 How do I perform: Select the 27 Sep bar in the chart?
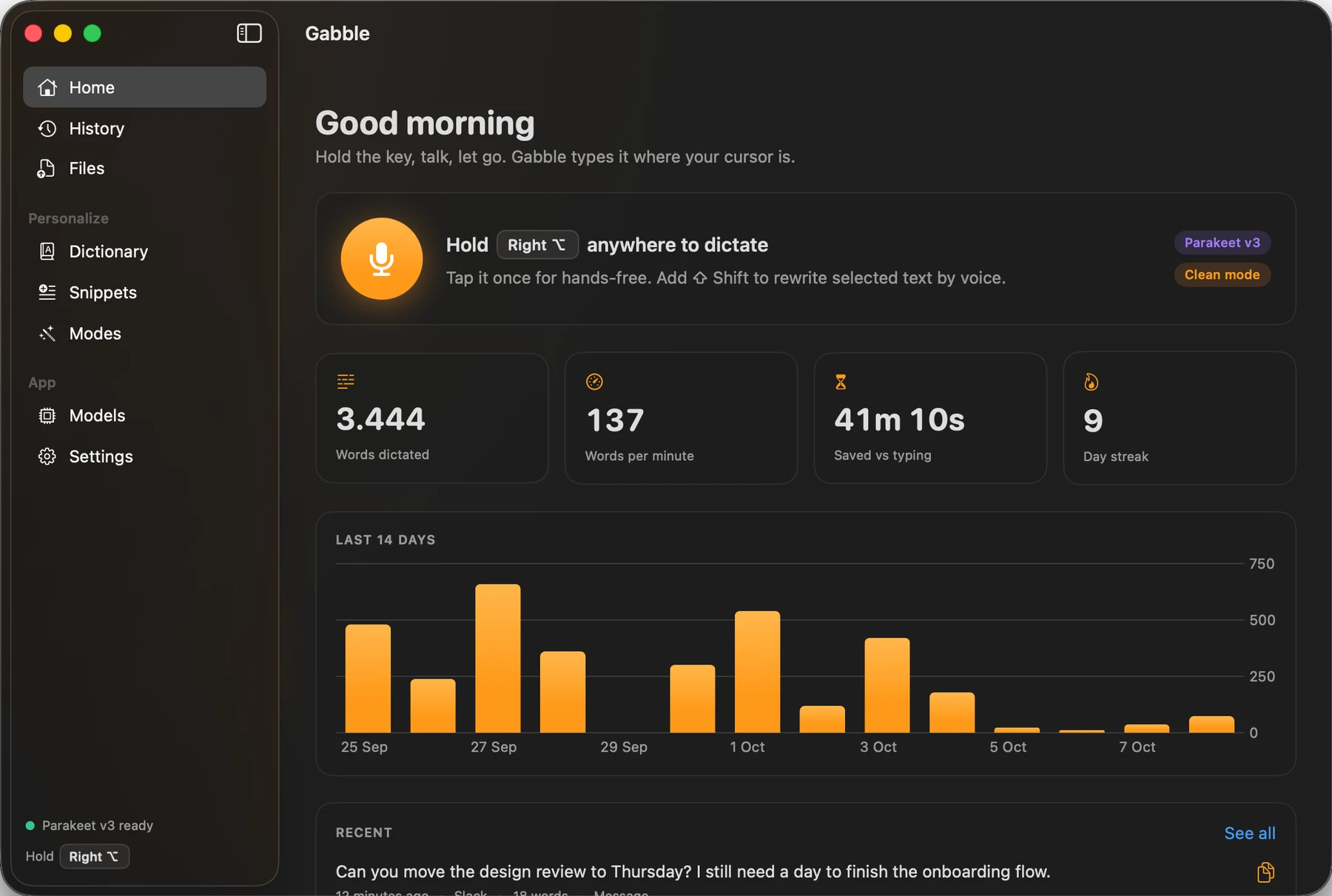(x=498, y=658)
